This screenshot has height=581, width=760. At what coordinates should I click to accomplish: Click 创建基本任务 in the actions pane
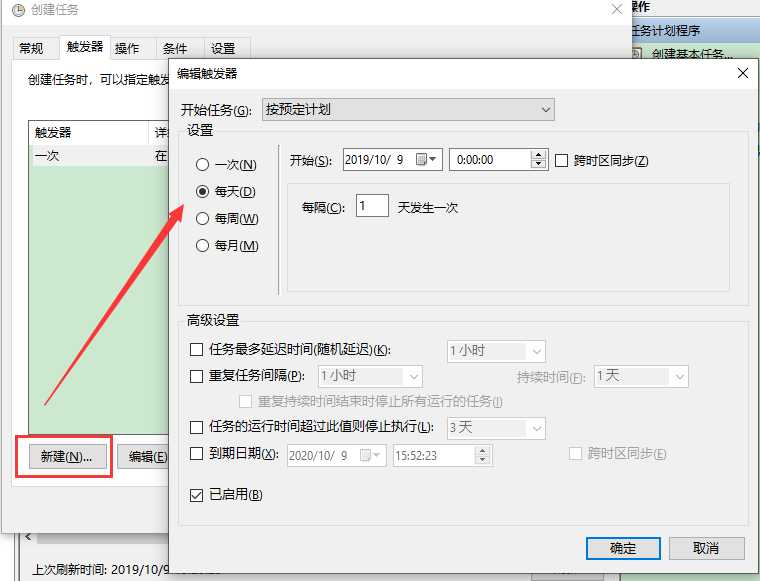coord(692,54)
